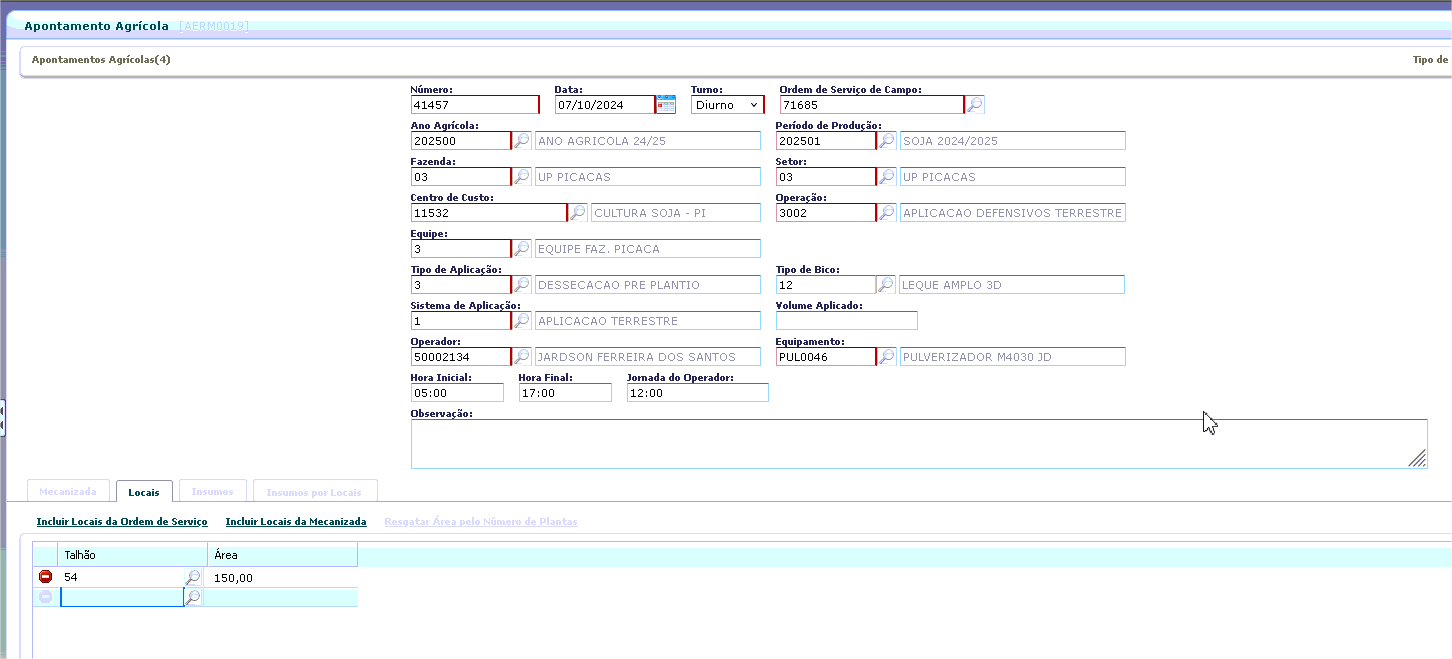This screenshot has width=1452, height=659.
Task: Click Sistema de Aplicação code field
Action: 461,320
